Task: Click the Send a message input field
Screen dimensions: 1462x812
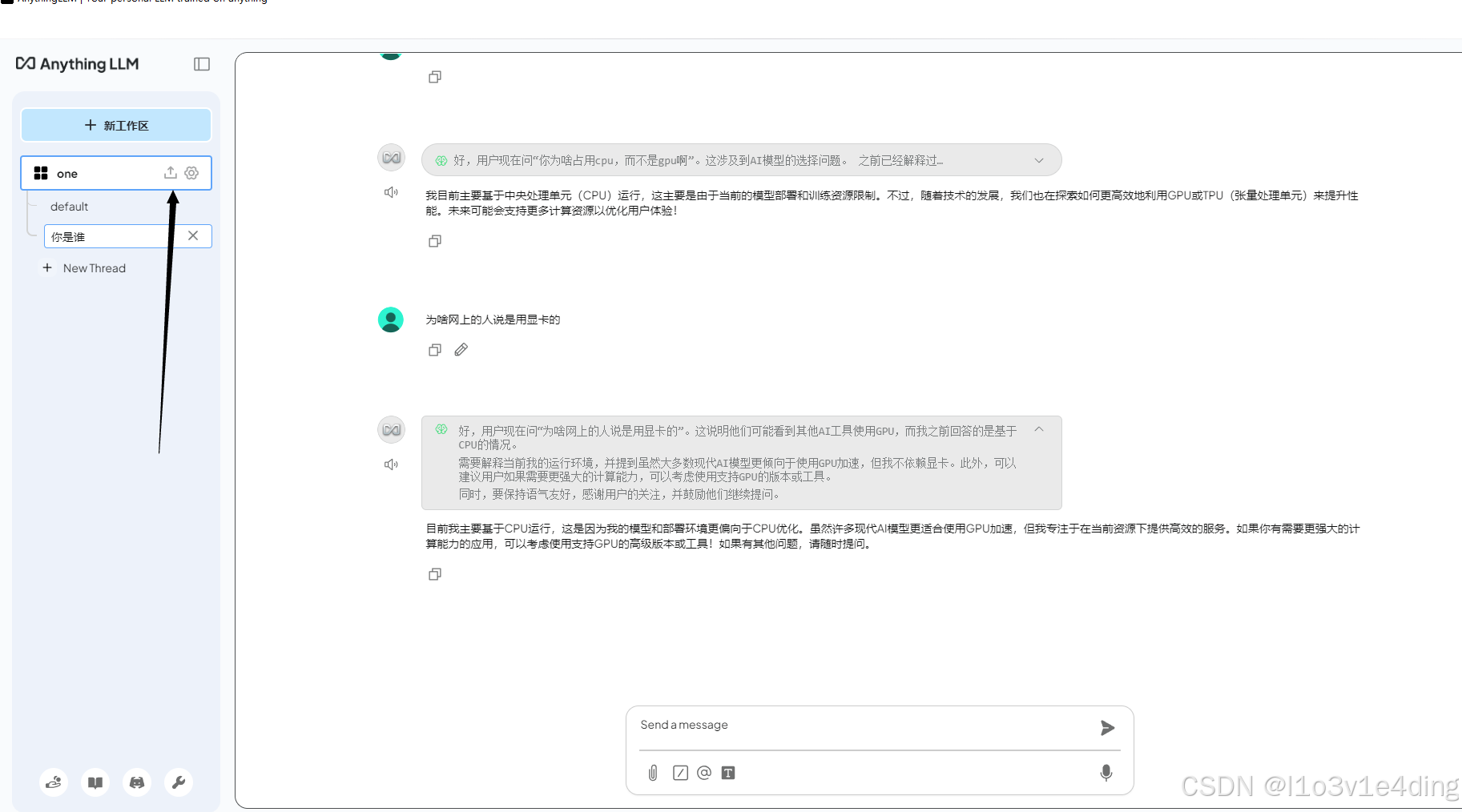Action: (x=865, y=726)
